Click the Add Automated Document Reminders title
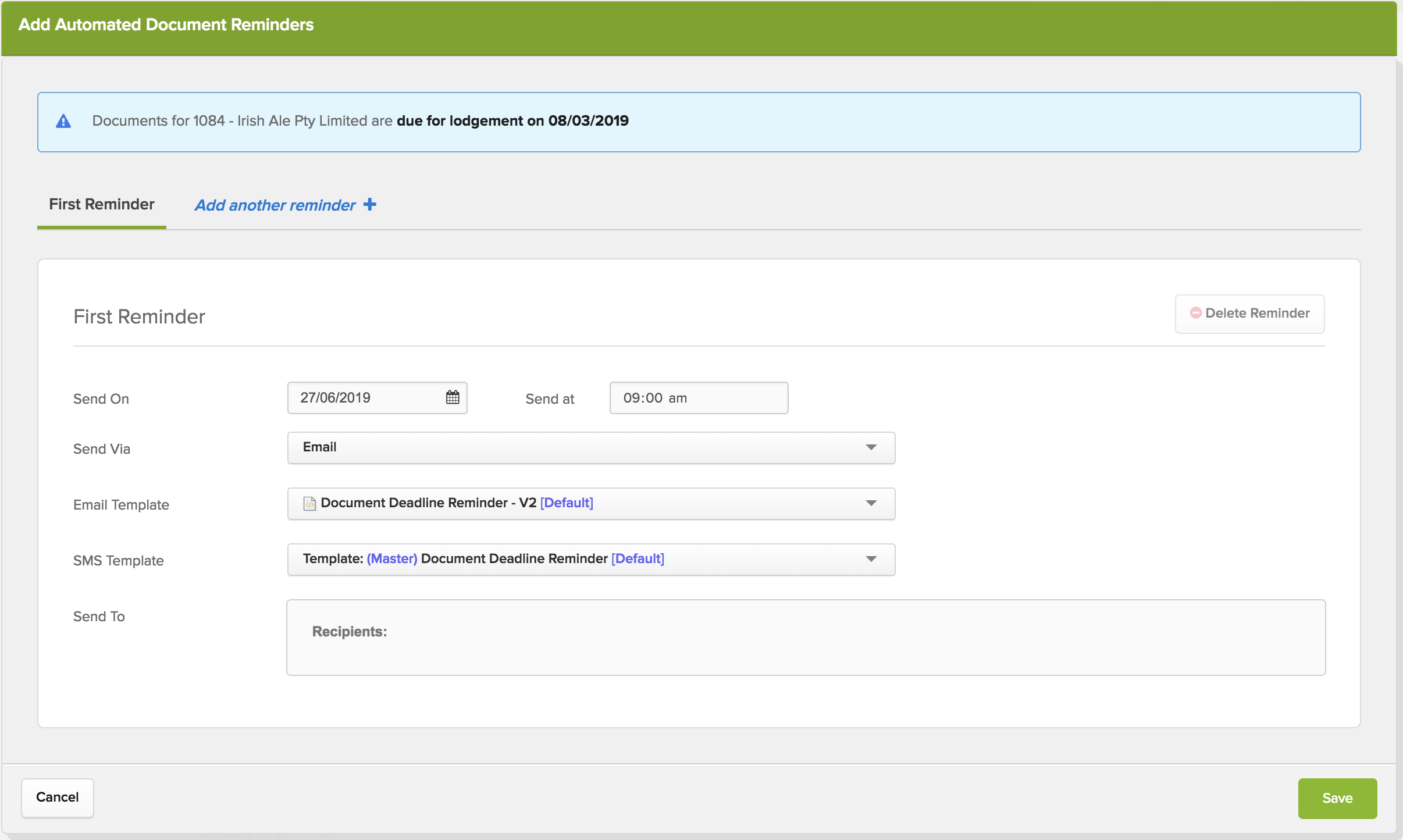This screenshot has width=1403, height=840. tap(166, 25)
